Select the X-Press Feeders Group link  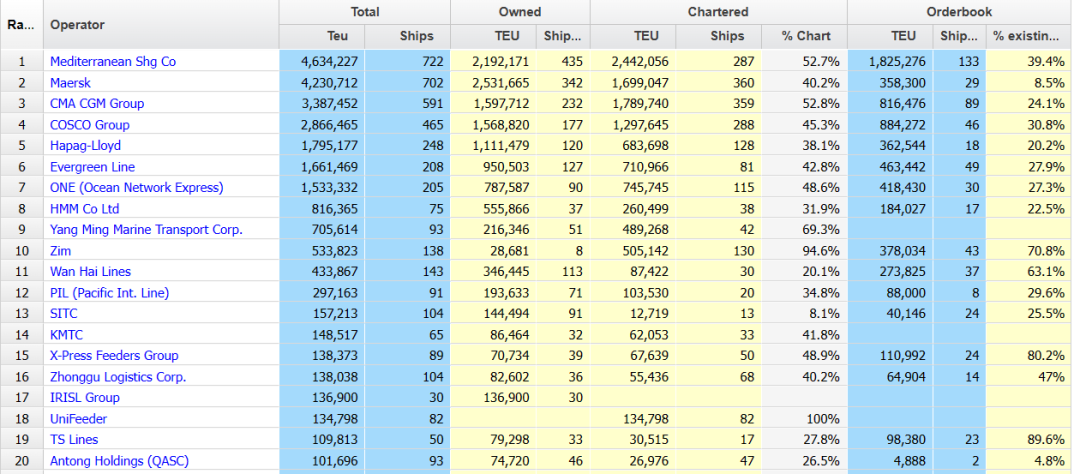click(114, 356)
